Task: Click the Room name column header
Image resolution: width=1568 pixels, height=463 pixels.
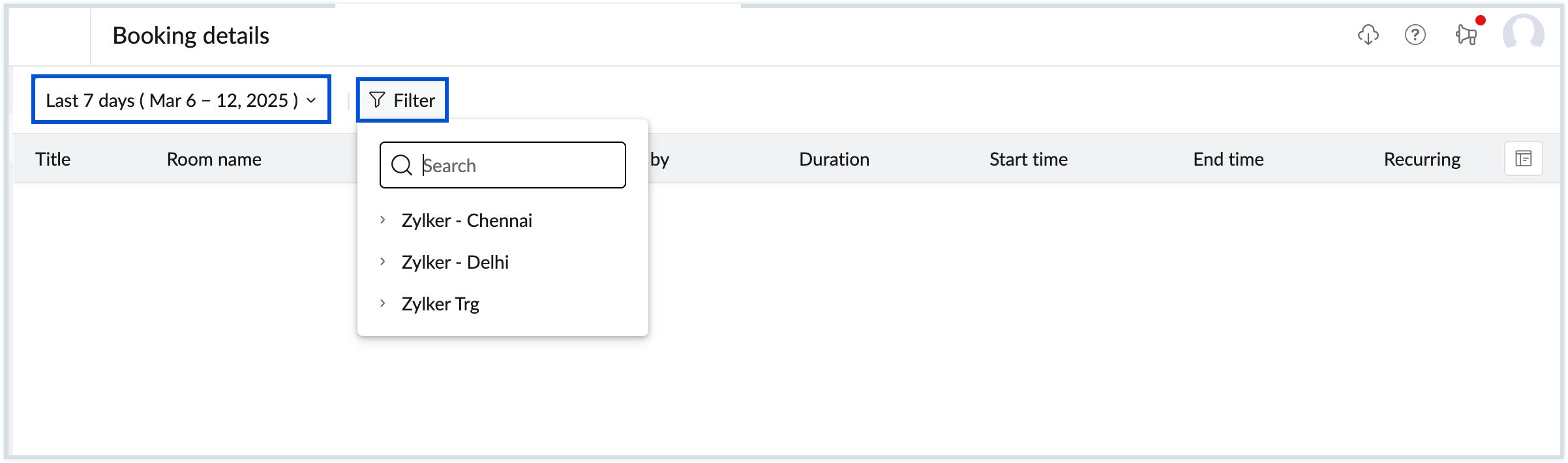Action: 214,159
